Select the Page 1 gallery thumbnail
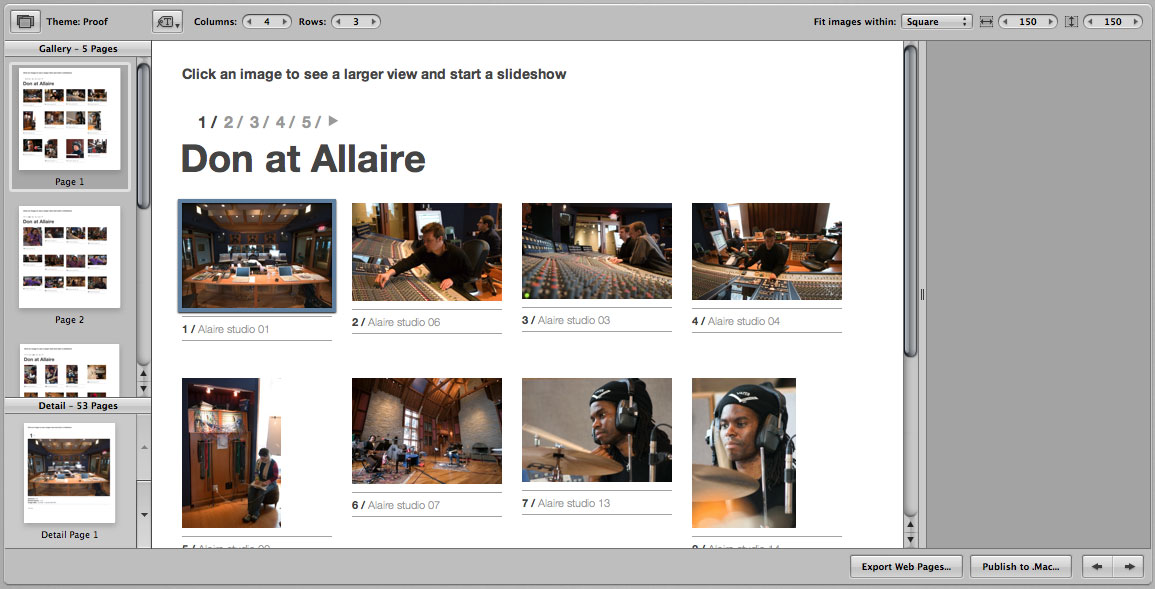 click(x=69, y=119)
